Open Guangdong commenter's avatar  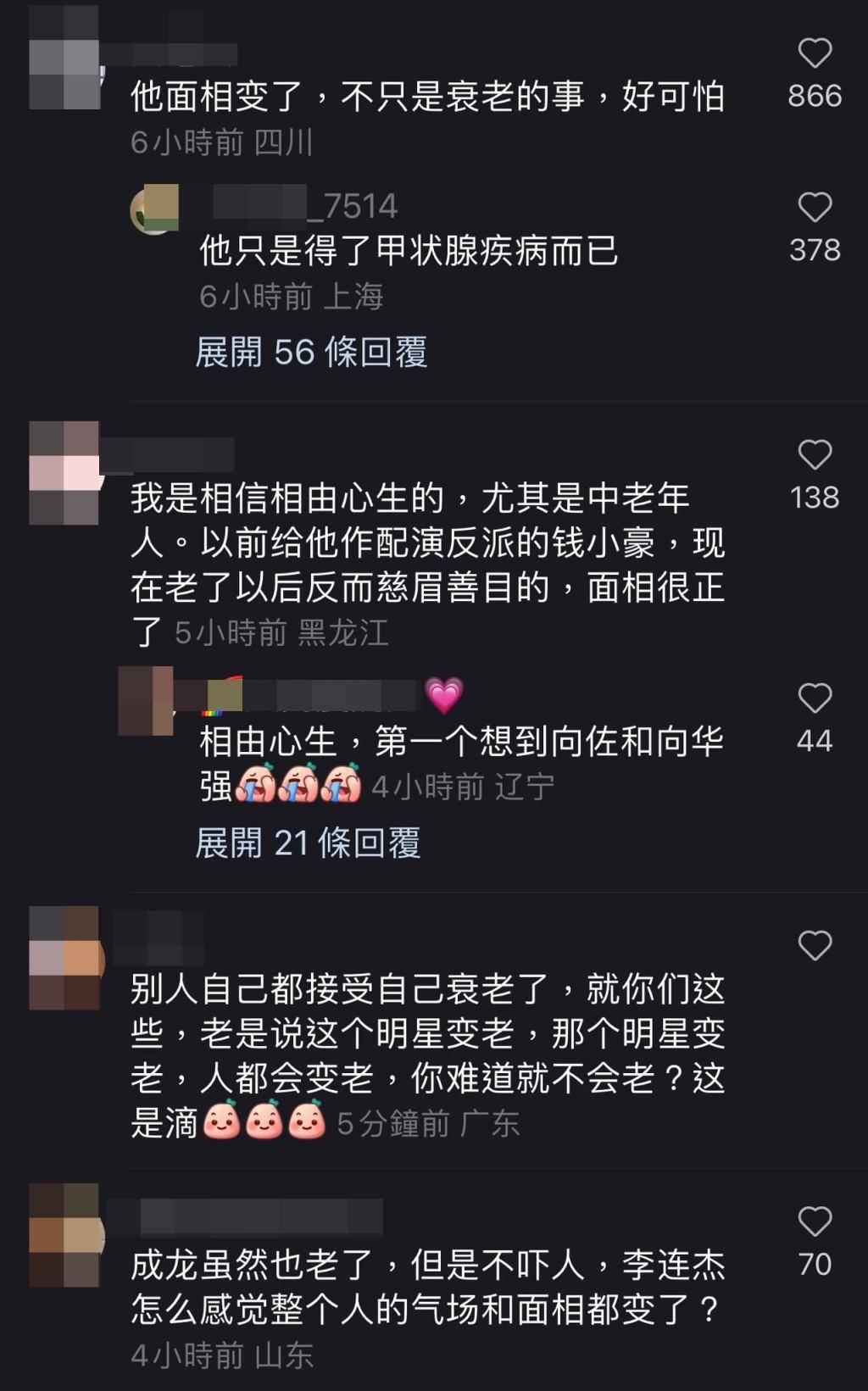[65, 958]
